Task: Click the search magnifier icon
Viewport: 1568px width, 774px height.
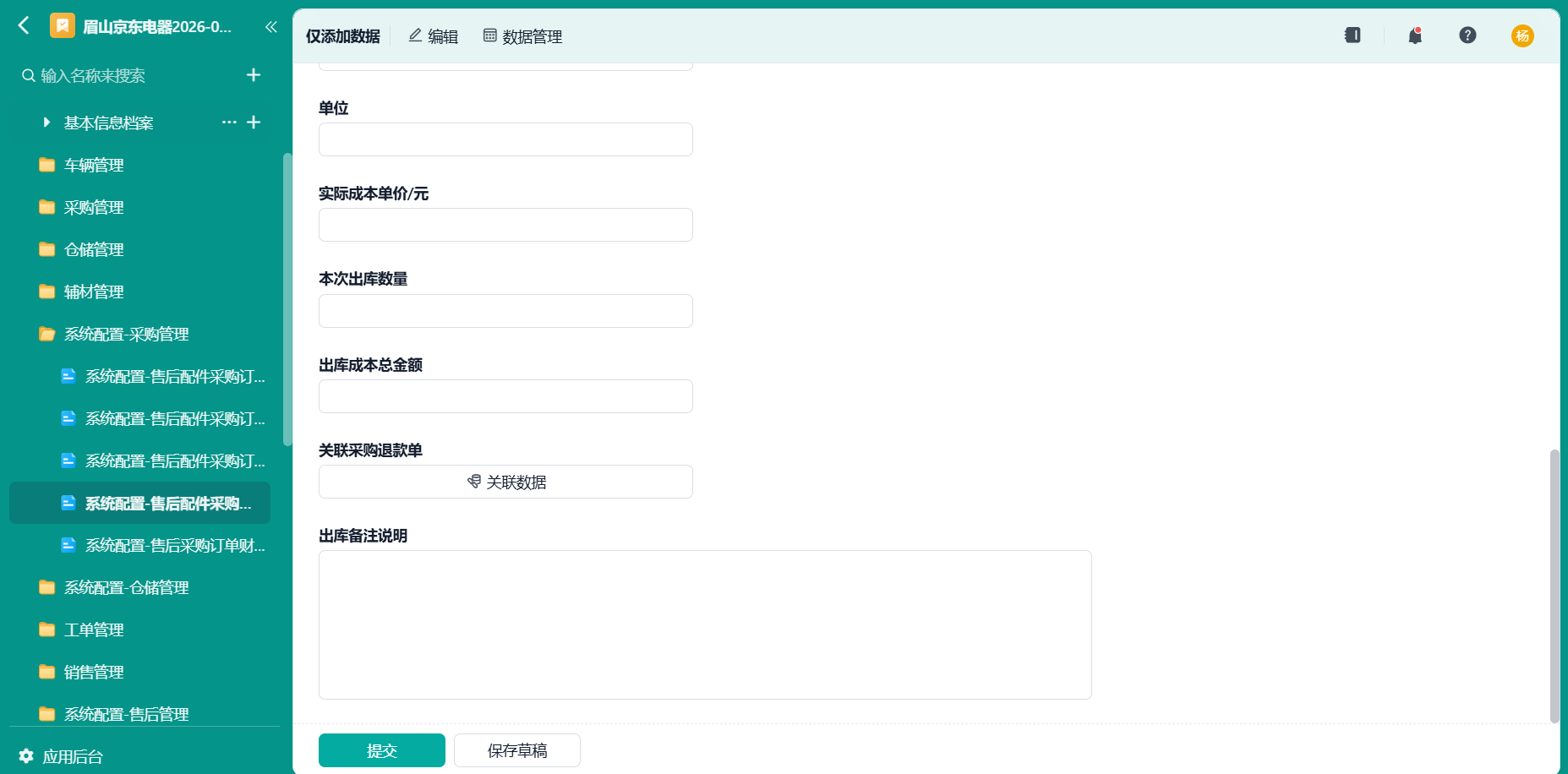Action: (29, 76)
